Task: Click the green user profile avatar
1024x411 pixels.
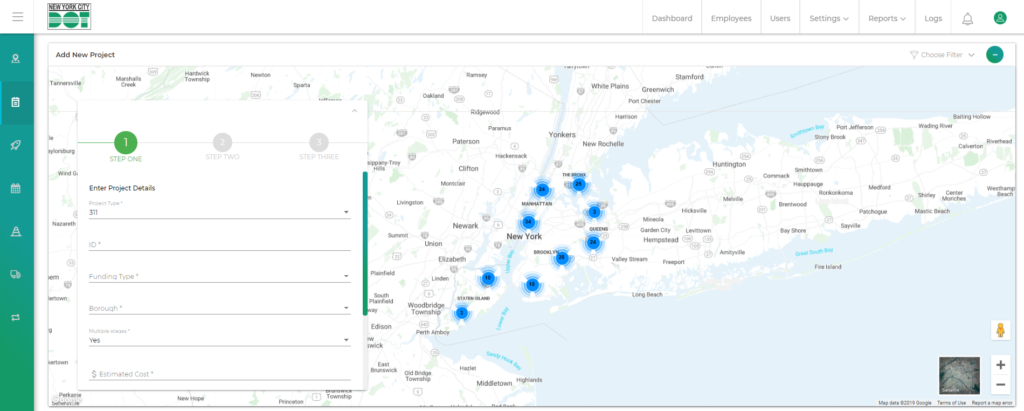Action: point(999,18)
